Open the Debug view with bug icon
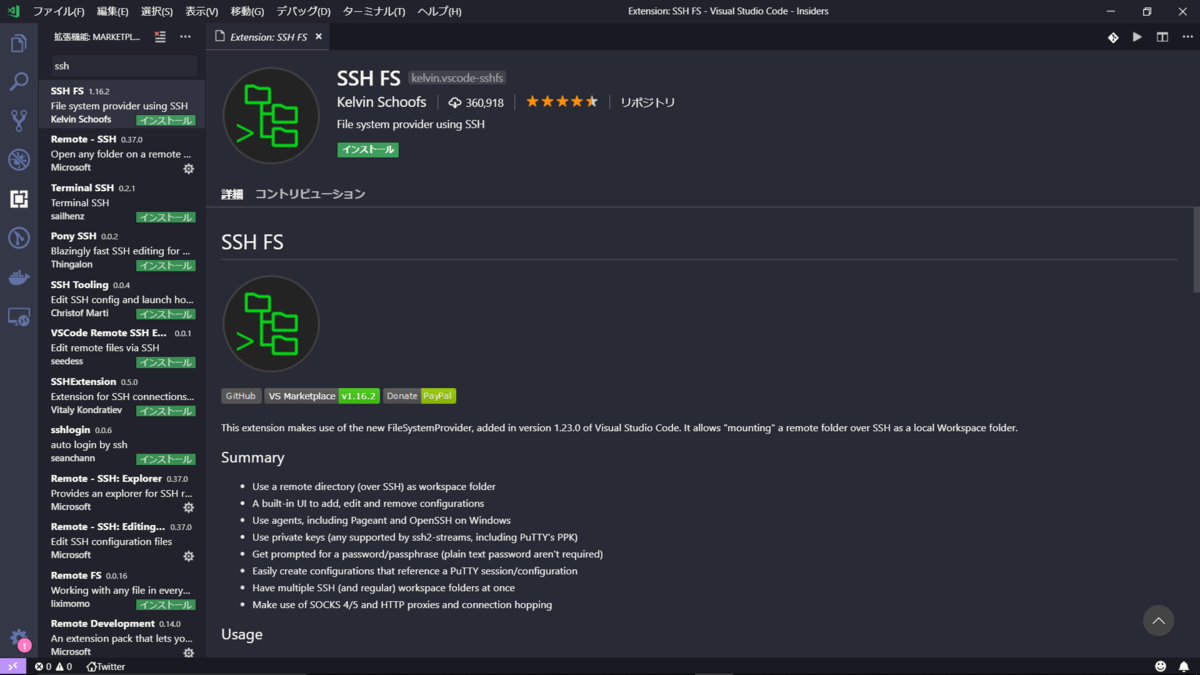Image resolution: width=1200 pixels, height=675 pixels. tap(18, 160)
